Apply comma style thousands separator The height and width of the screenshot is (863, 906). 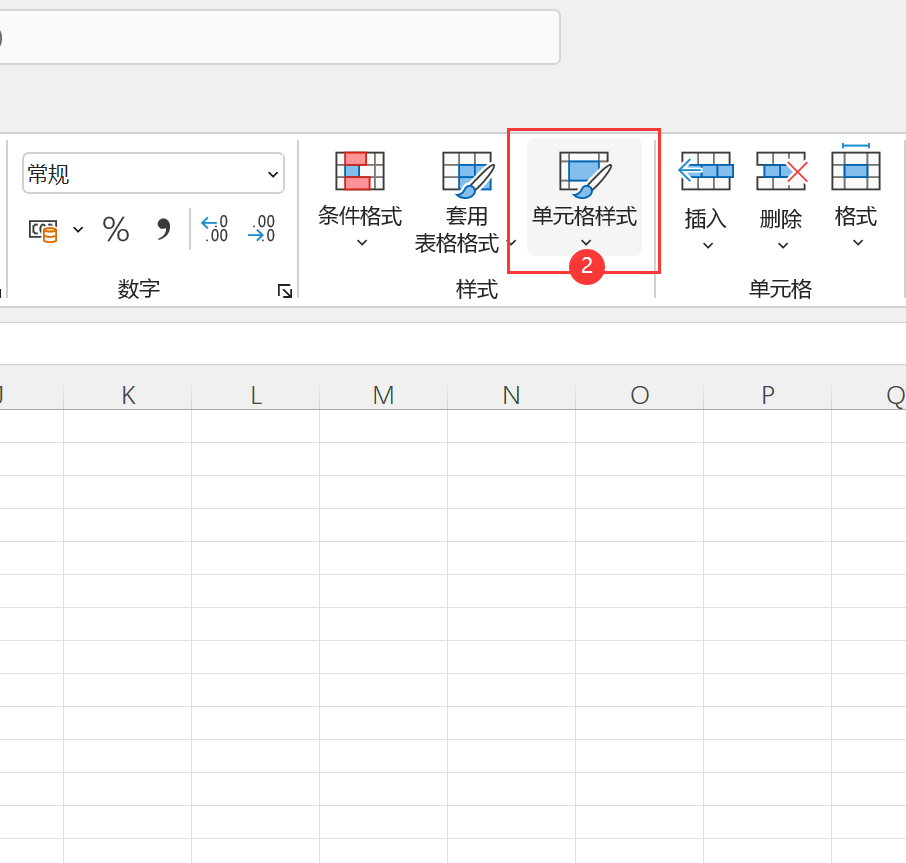coord(164,229)
